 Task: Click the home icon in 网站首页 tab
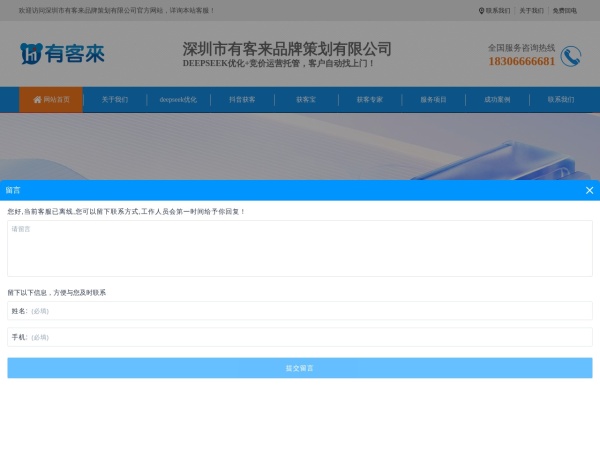[37, 100]
